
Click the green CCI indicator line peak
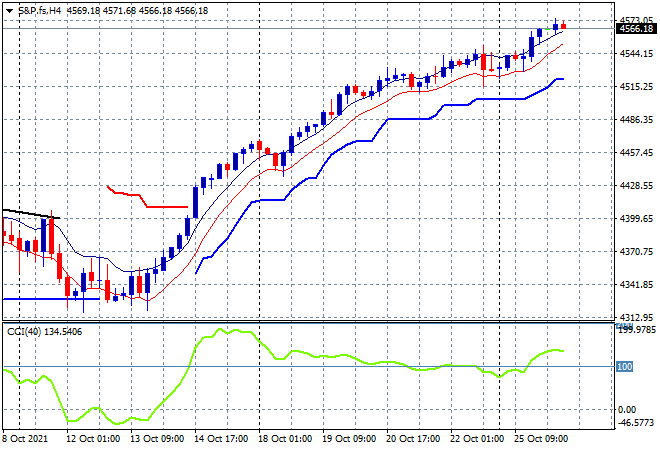(x=220, y=329)
